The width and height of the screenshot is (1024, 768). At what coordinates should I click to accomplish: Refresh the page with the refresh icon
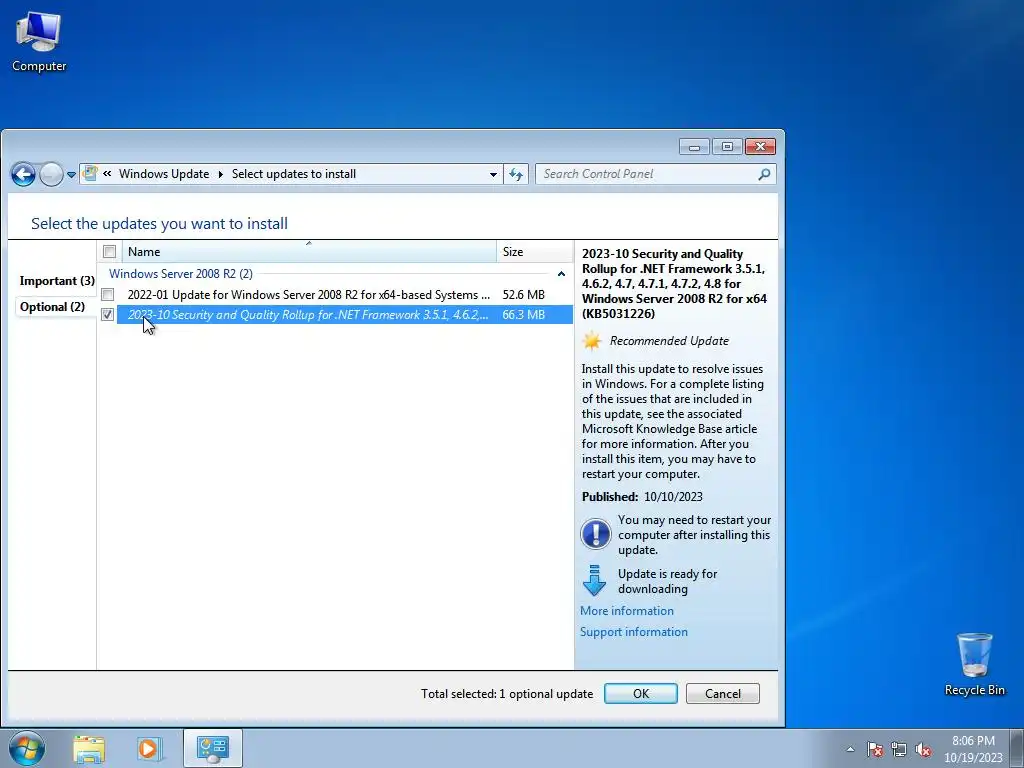tap(516, 174)
